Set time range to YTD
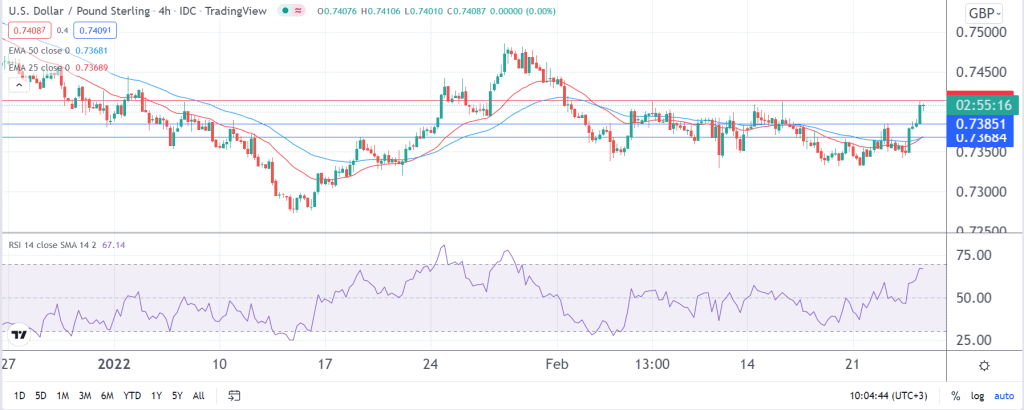The image size is (1024, 410). click(x=133, y=396)
